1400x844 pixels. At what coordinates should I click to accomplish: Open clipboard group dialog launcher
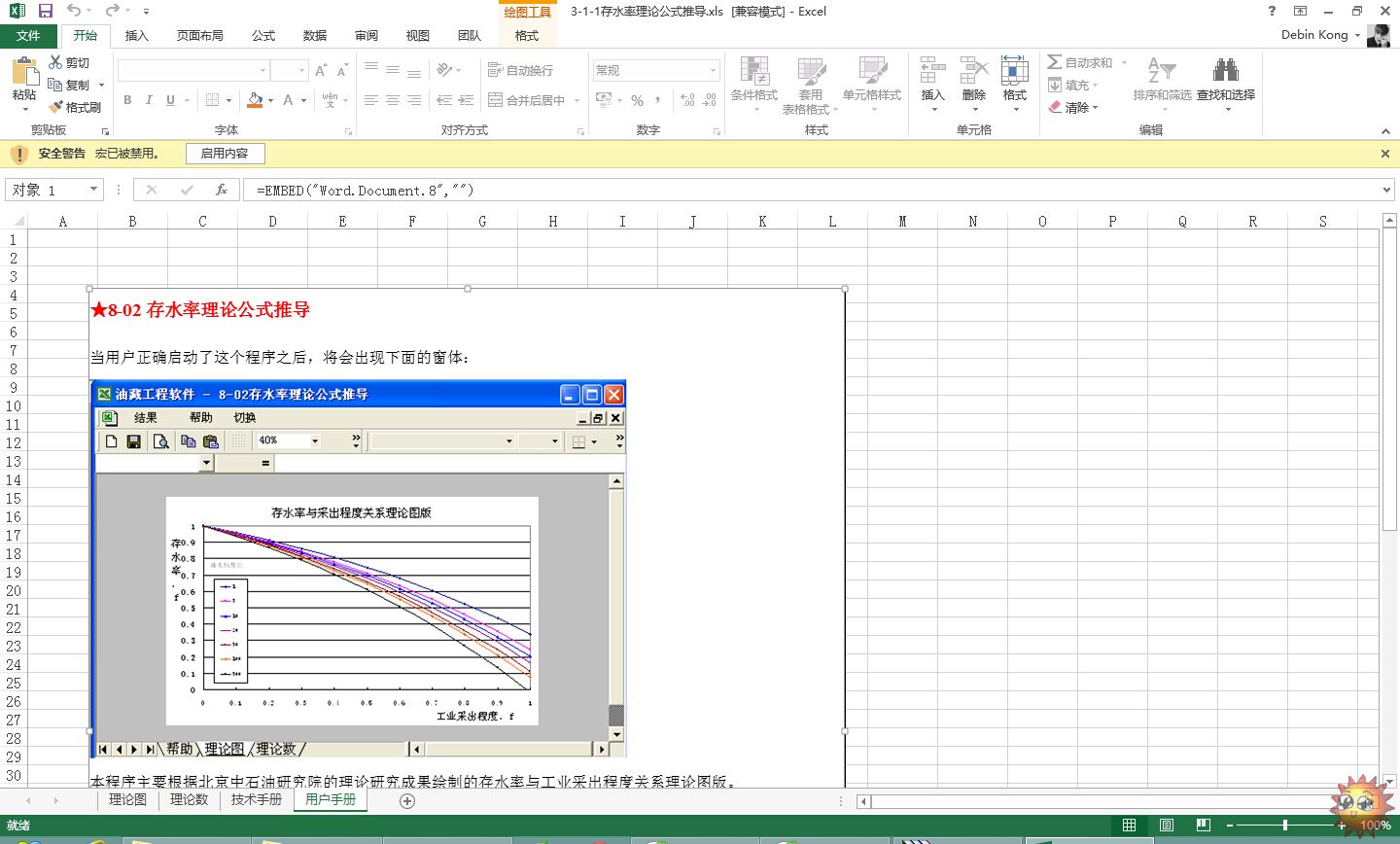click(x=105, y=130)
